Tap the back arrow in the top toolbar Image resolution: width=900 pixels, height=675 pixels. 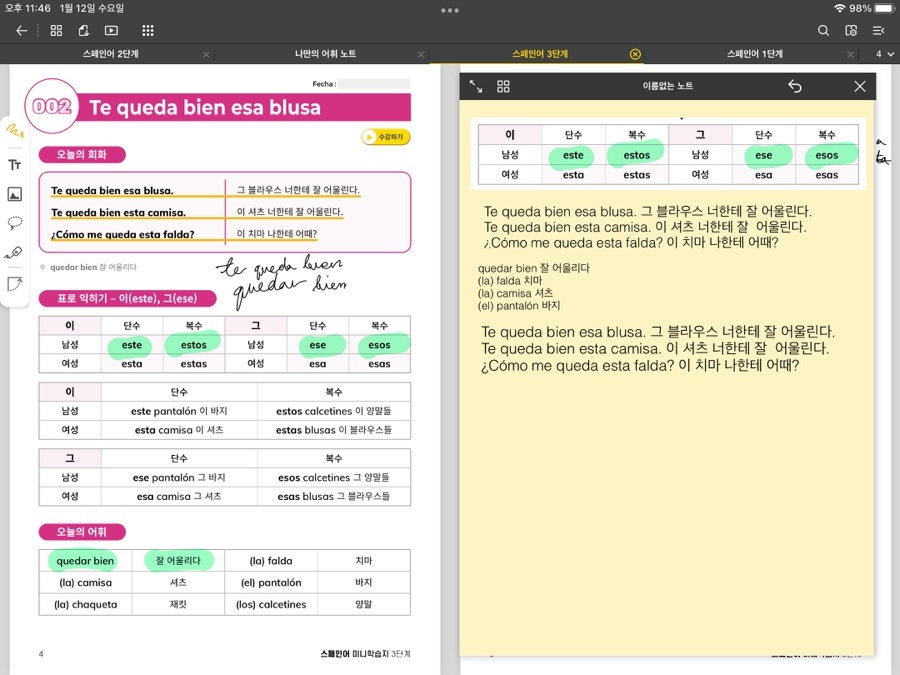tap(22, 30)
